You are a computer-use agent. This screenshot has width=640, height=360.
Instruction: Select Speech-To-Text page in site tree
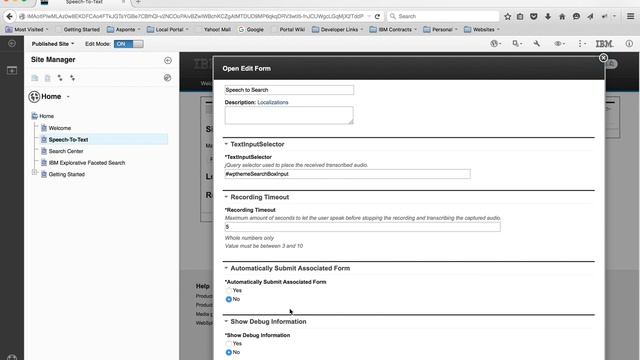68,140
